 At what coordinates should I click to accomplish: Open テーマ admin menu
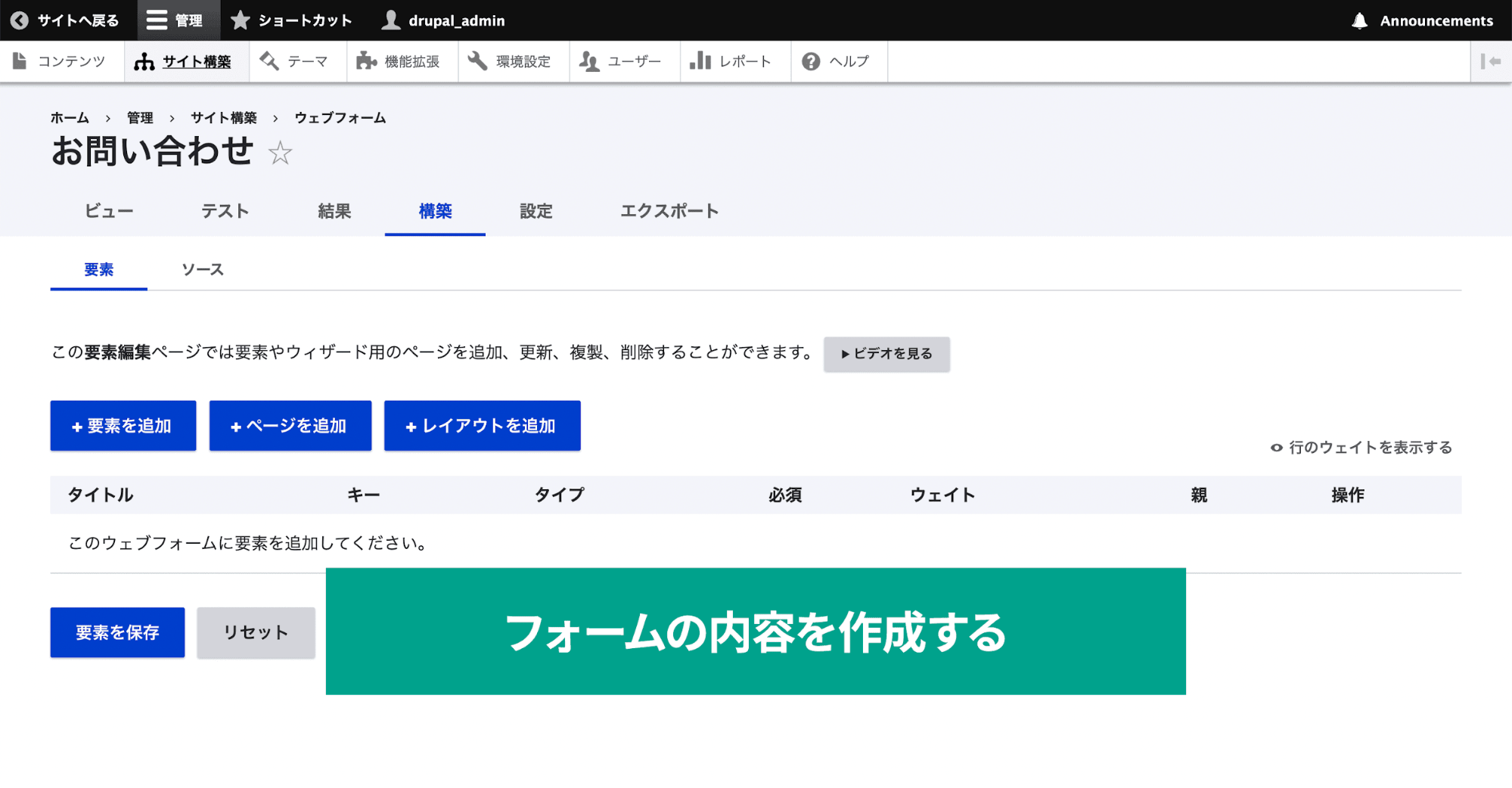pos(297,61)
